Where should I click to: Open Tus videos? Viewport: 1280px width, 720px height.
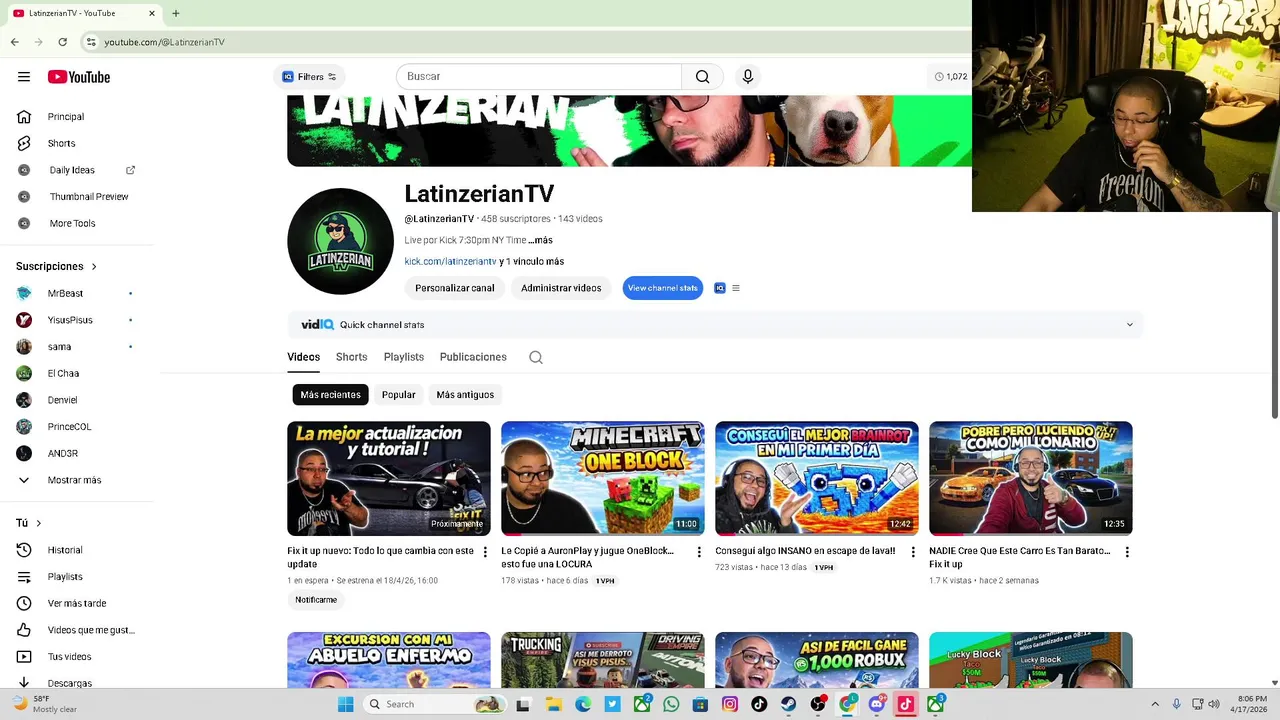[x=69, y=657]
